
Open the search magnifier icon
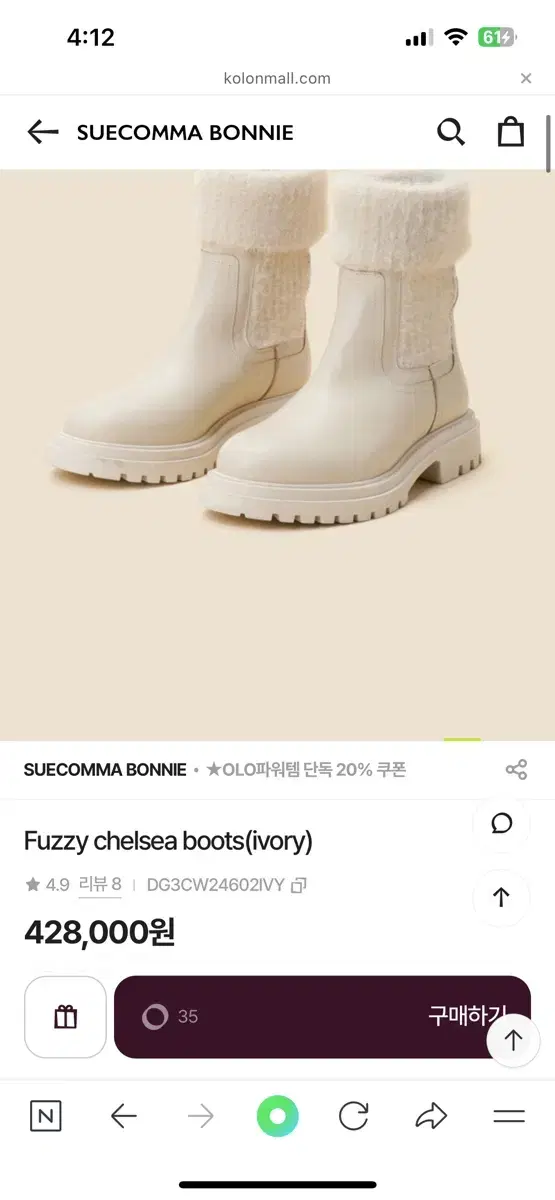click(x=451, y=132)
